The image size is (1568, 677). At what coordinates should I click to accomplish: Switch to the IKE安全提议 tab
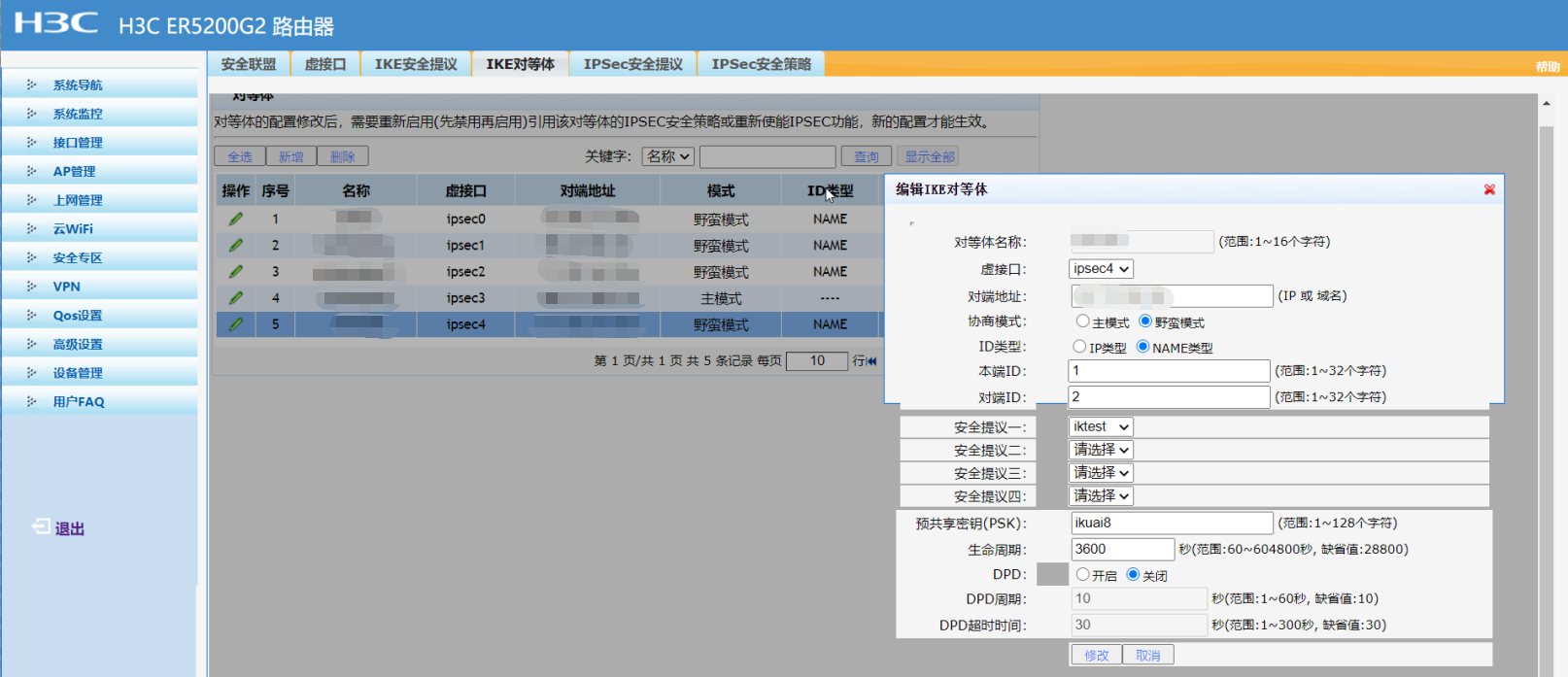click(416, 64)
